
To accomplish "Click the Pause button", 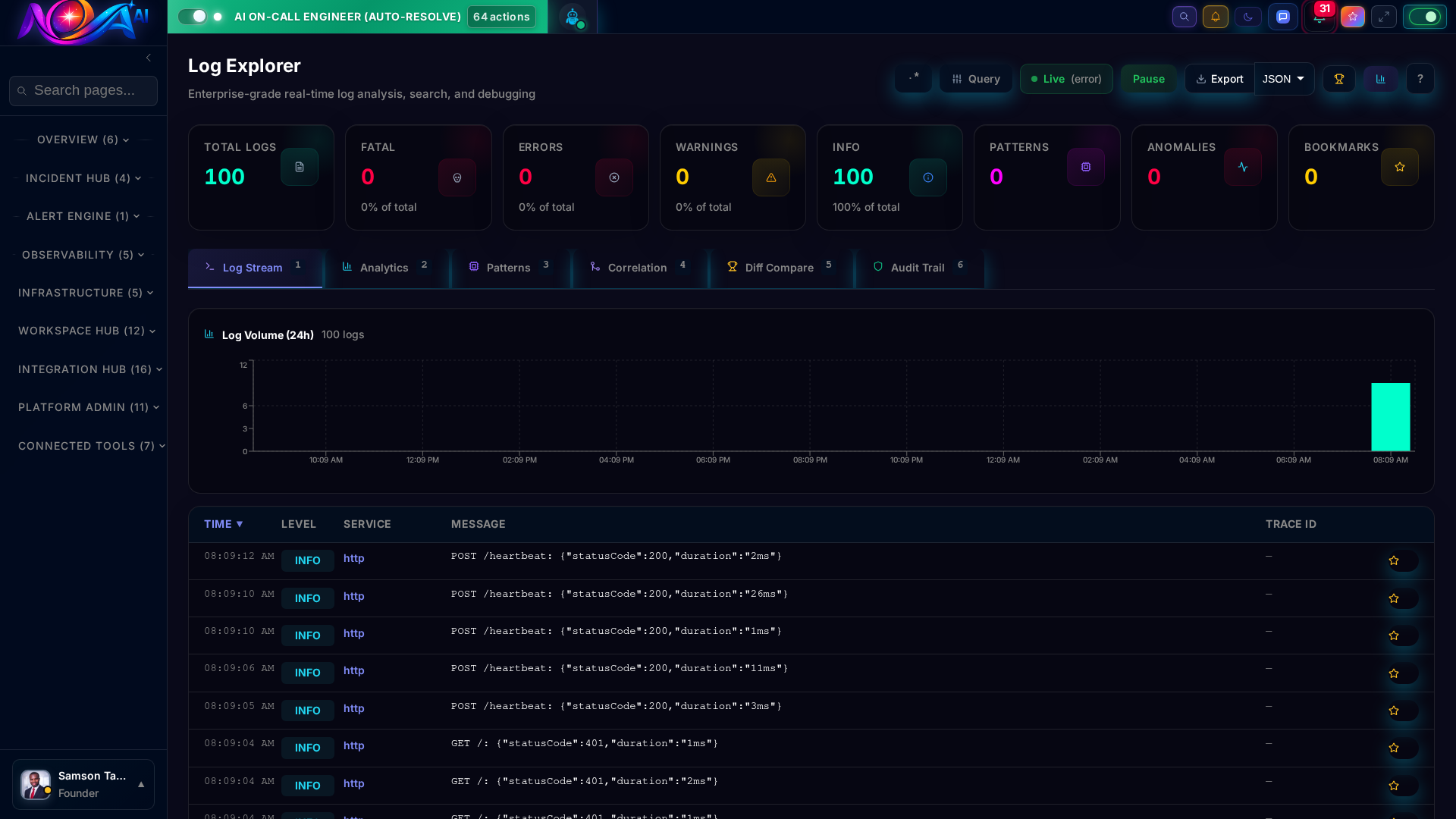I will pos(1148,79).
